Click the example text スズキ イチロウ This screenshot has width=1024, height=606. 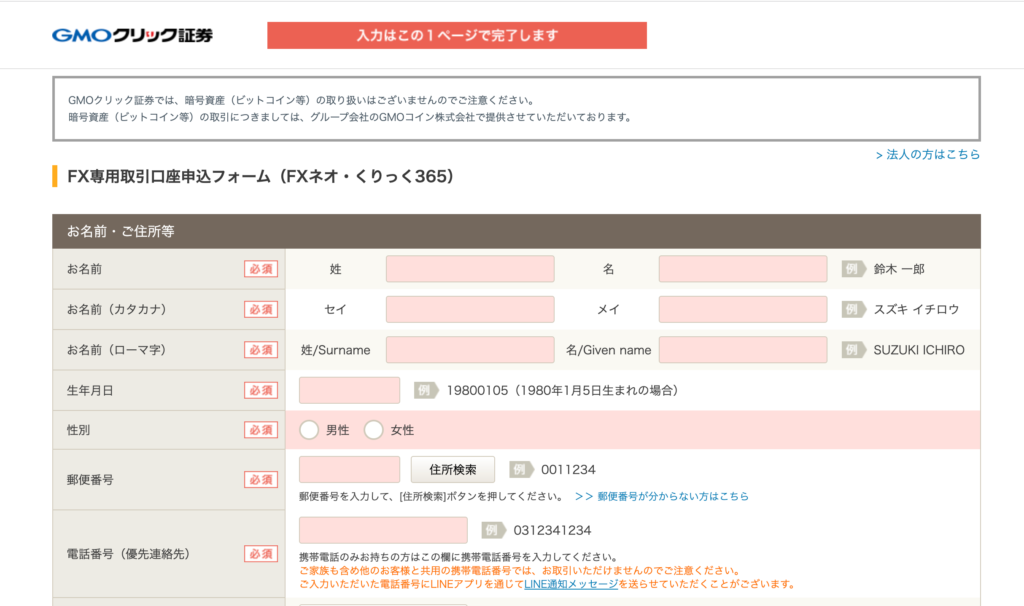point(916,310)
